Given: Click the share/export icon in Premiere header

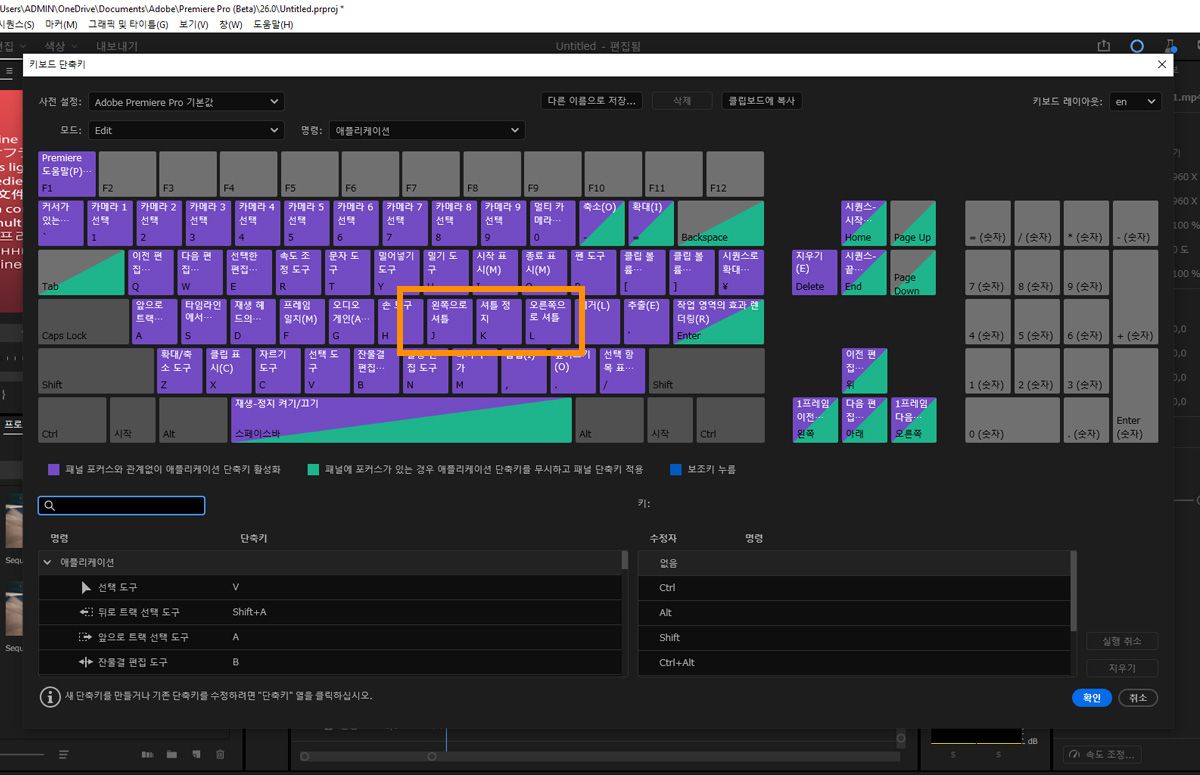Looking at the screenshot, I should coord(1104,46).
